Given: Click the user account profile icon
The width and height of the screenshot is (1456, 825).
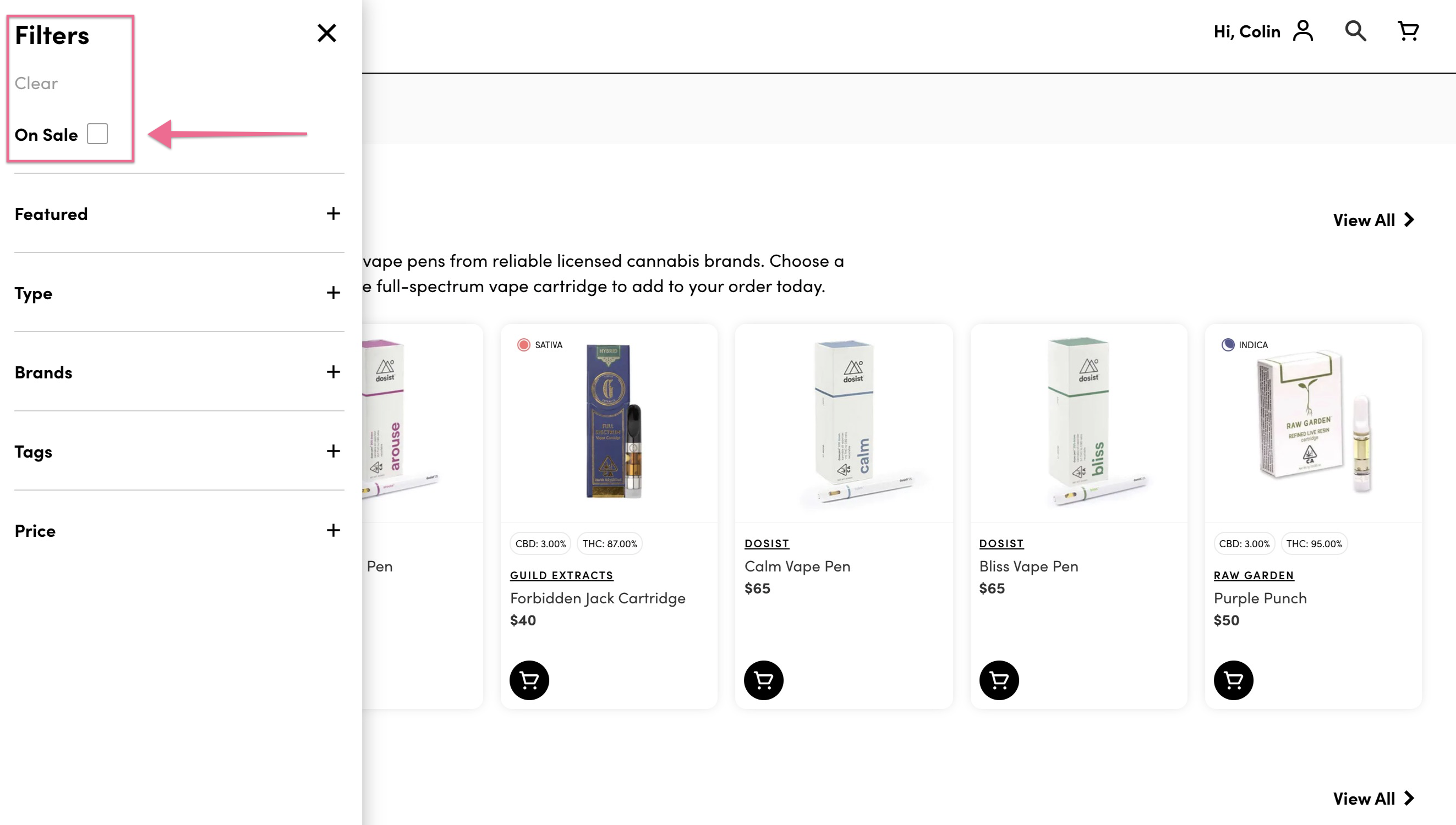Looking at the screenshot, I should [x=1303, y=31].
